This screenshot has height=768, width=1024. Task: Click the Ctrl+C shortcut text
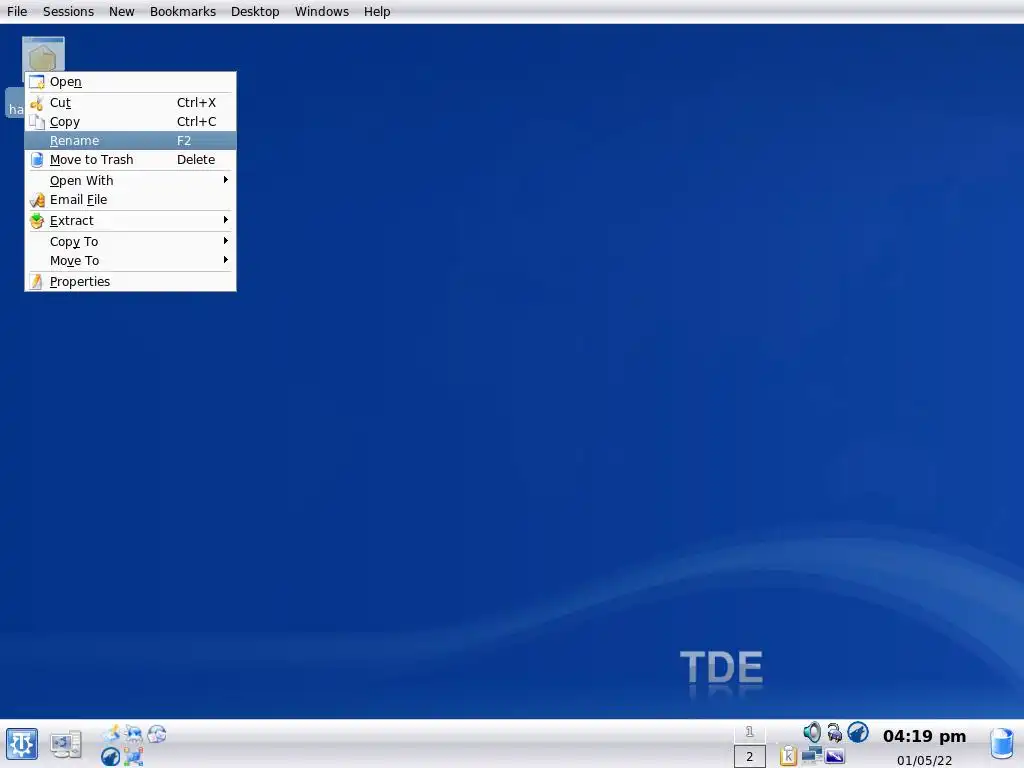click(196, 121)
